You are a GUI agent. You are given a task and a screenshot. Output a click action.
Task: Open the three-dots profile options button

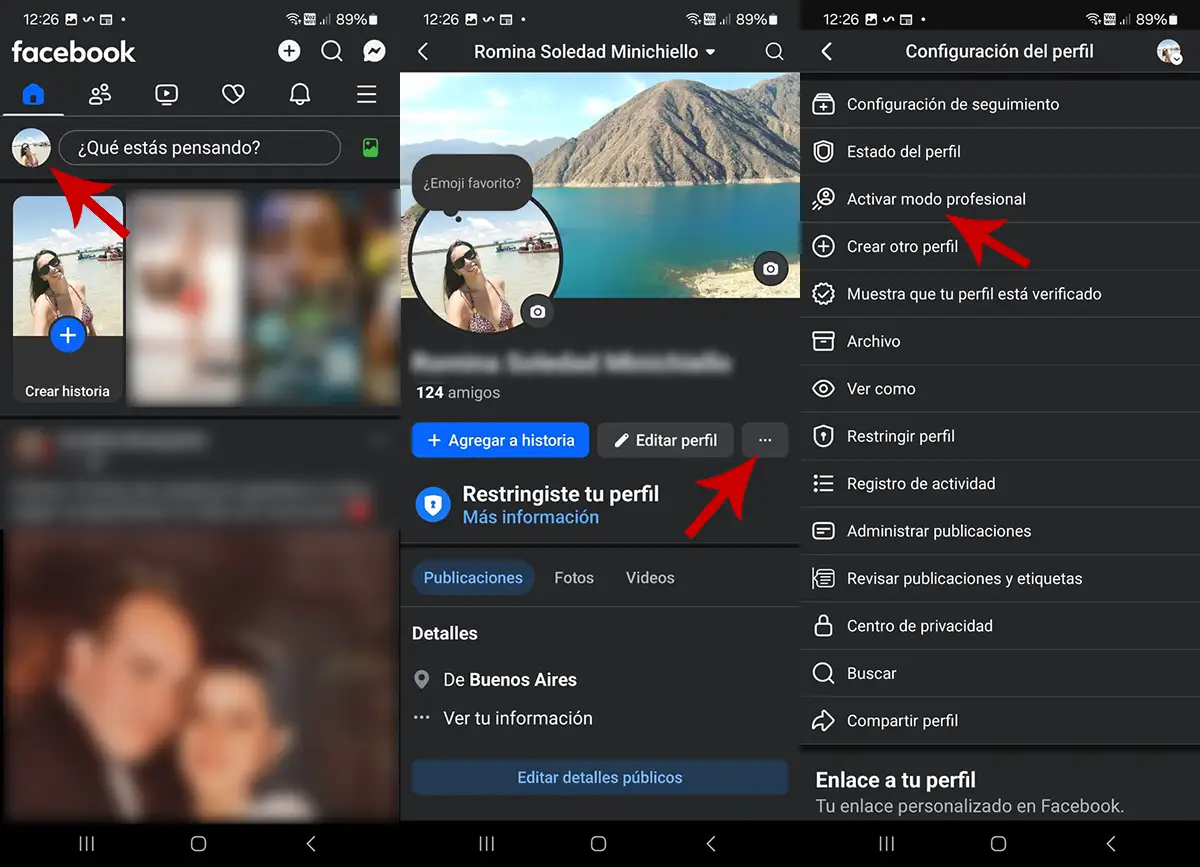[765, 440]
